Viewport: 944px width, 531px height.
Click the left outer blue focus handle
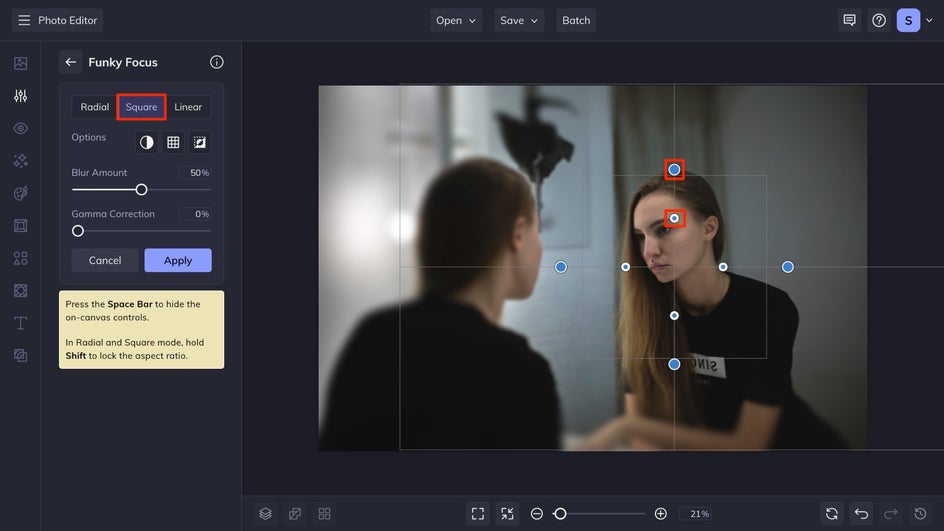560,267
